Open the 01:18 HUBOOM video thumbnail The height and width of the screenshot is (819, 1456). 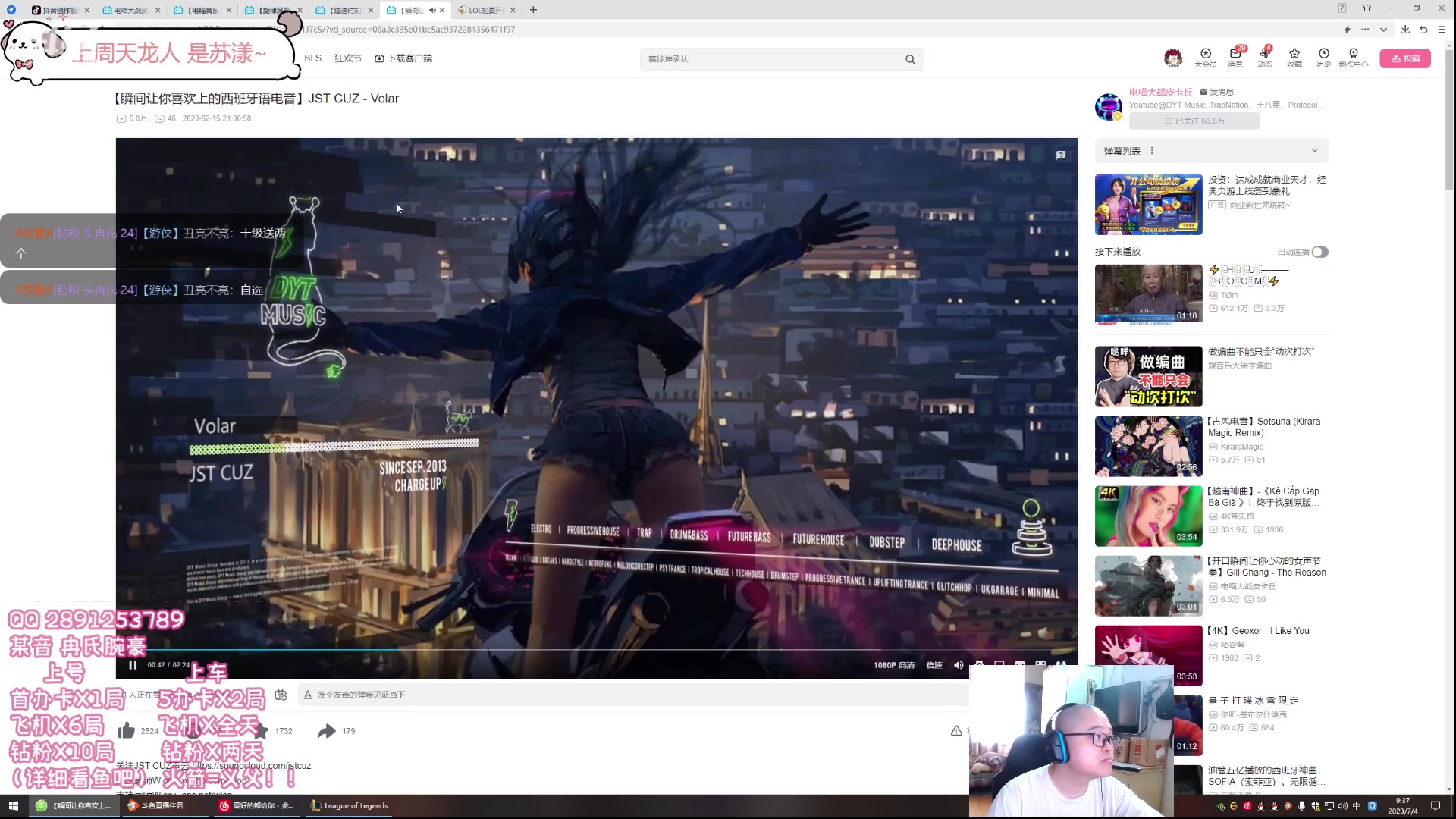pyautogui.click(x=1148, y=294)
